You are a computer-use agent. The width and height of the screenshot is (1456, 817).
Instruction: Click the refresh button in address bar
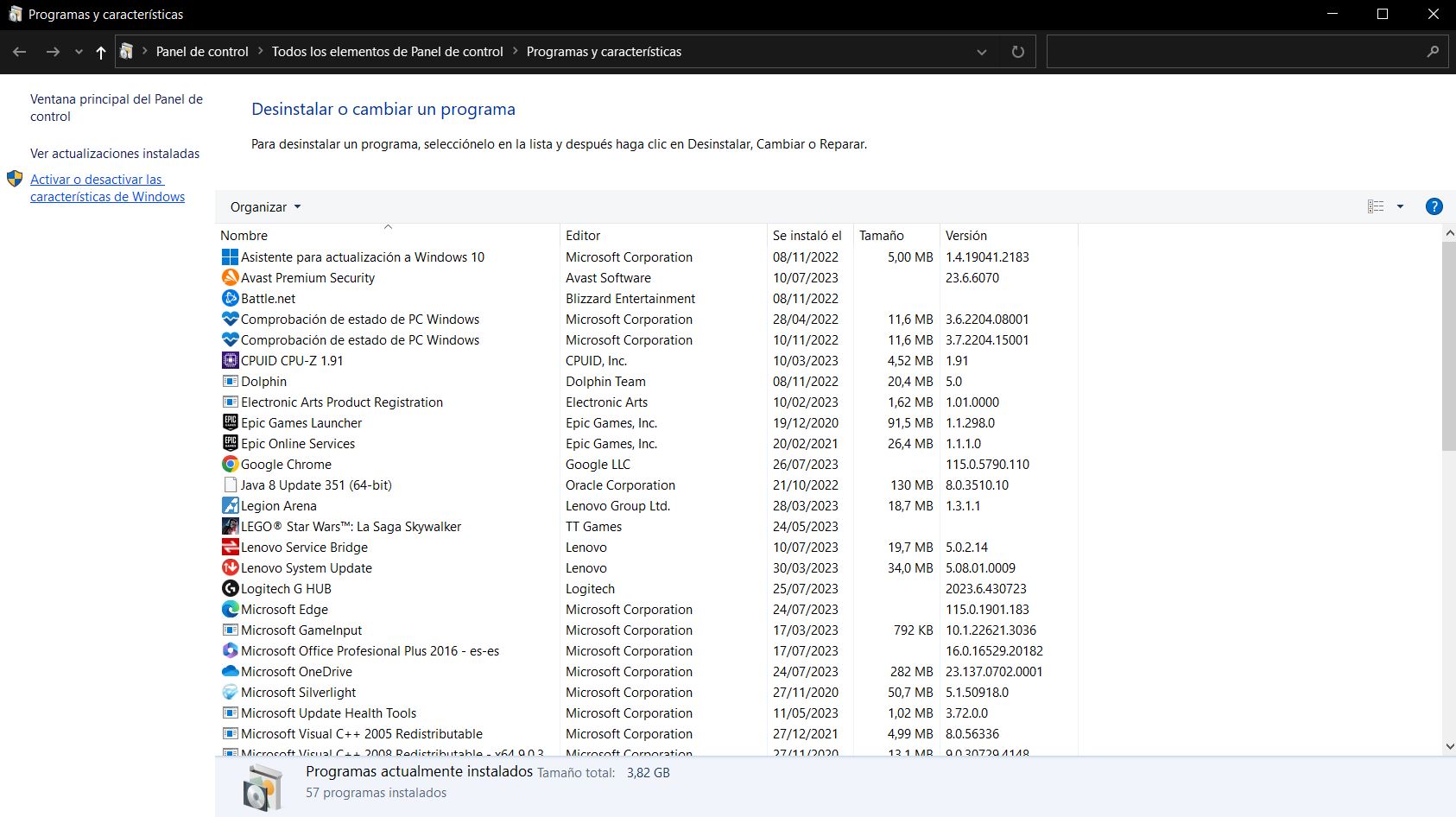[1017, 52]
